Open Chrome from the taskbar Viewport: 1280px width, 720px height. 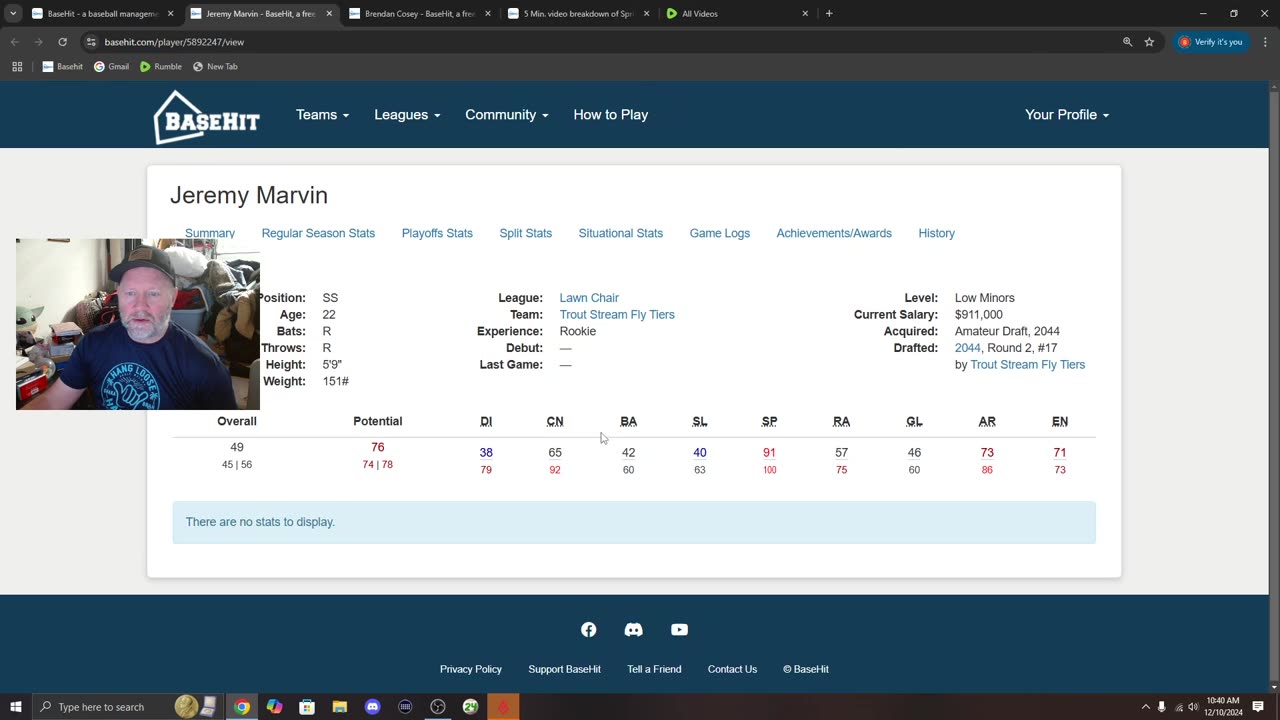242,707
